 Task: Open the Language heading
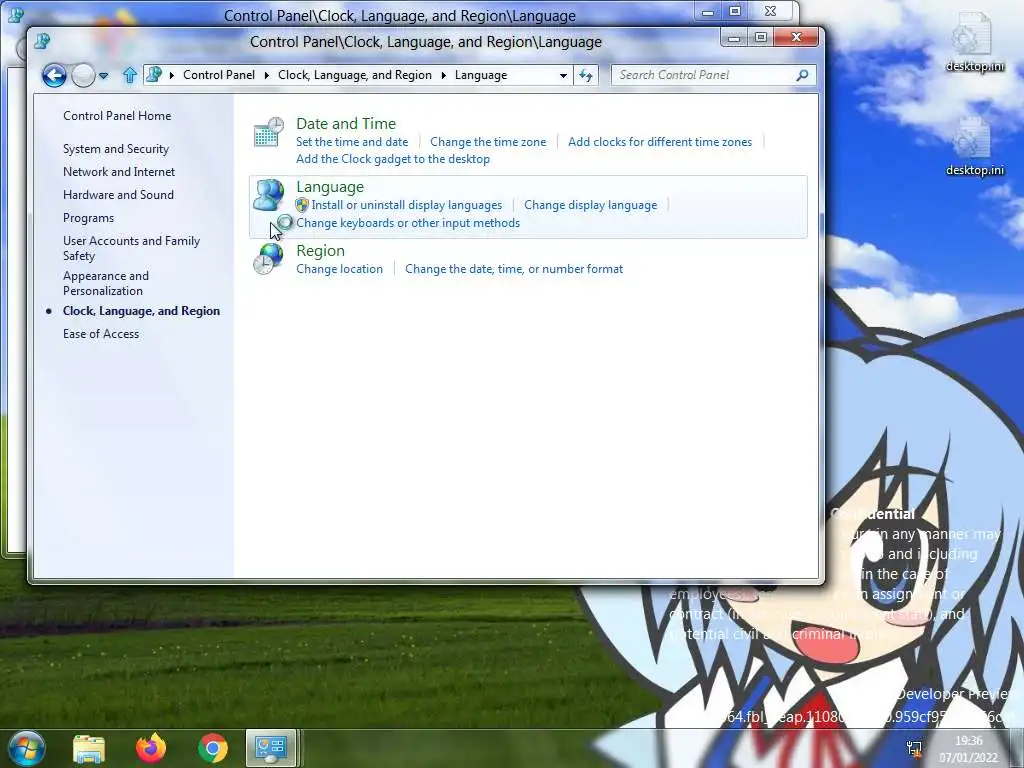[x=330, y=187]
